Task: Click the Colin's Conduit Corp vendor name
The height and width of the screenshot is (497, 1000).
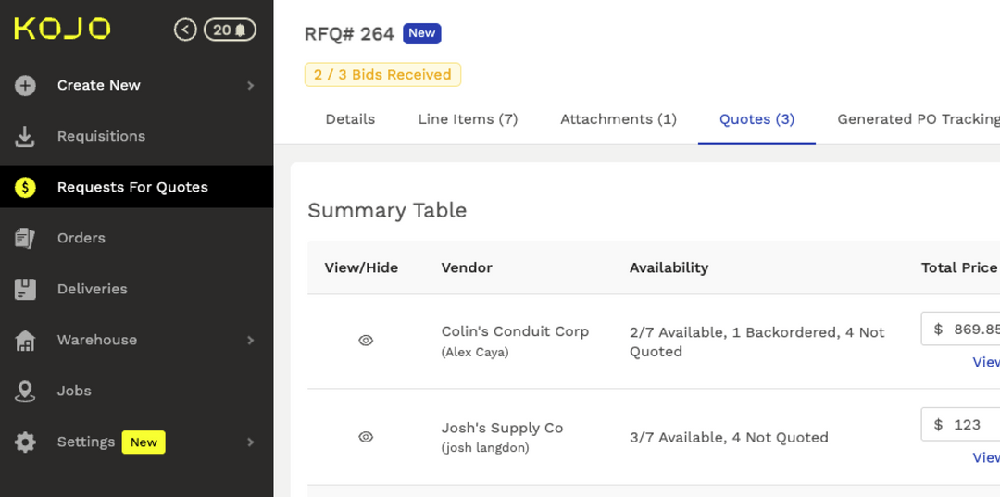Action: pos(515,332)
